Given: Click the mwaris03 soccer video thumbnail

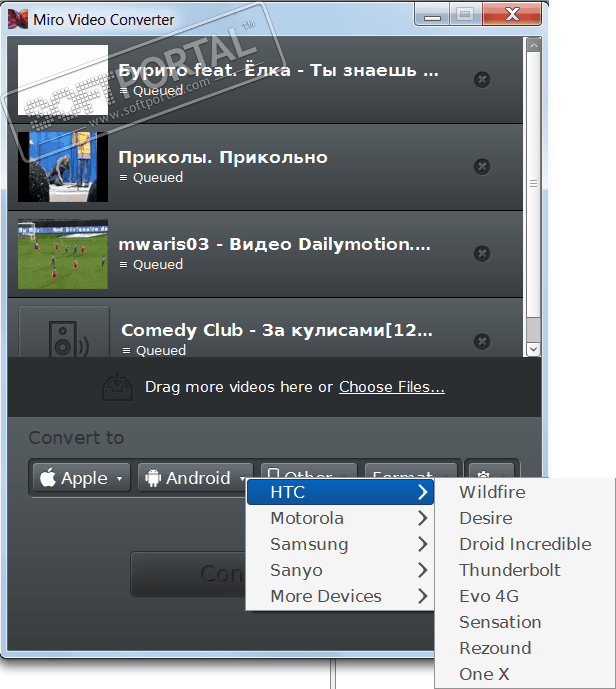Looking at the screenshot, I should [x=63, y=254].
